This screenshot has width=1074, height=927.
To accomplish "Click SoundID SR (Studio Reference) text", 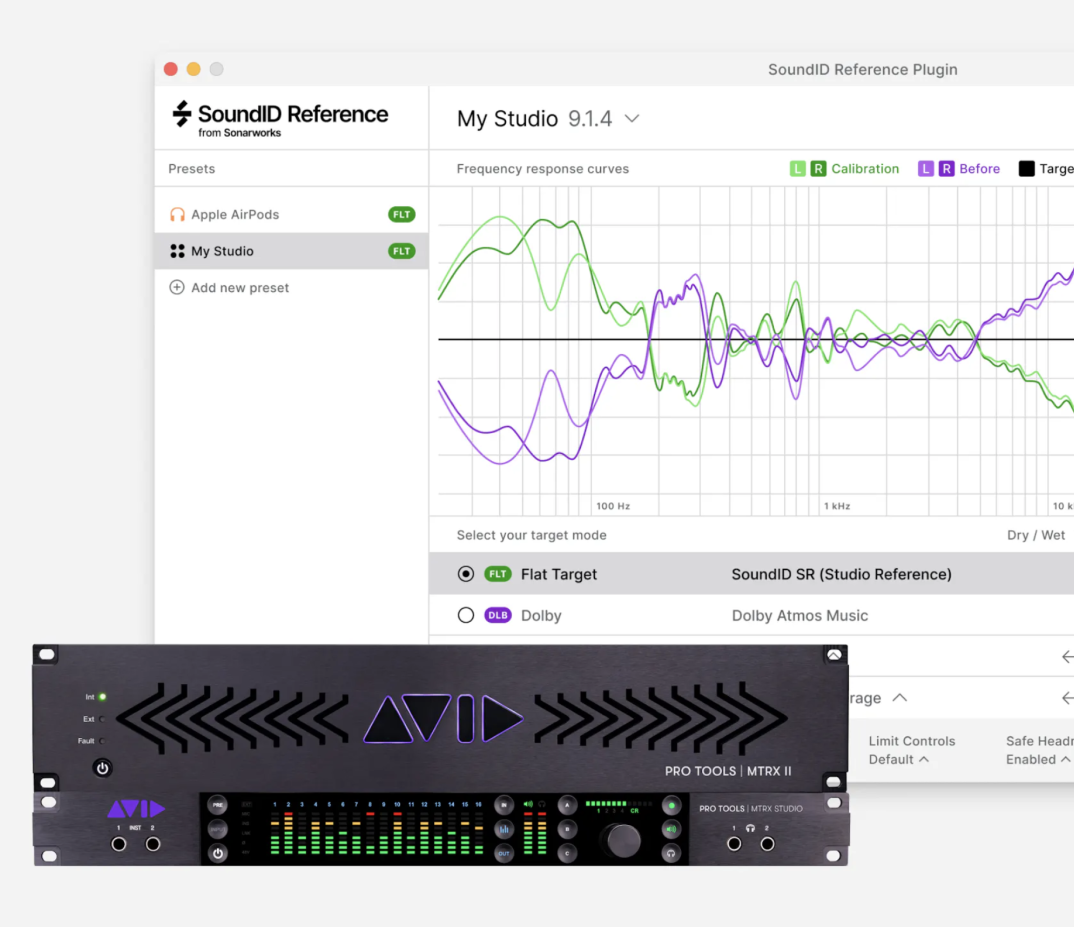I will click(x=841, y=574).
